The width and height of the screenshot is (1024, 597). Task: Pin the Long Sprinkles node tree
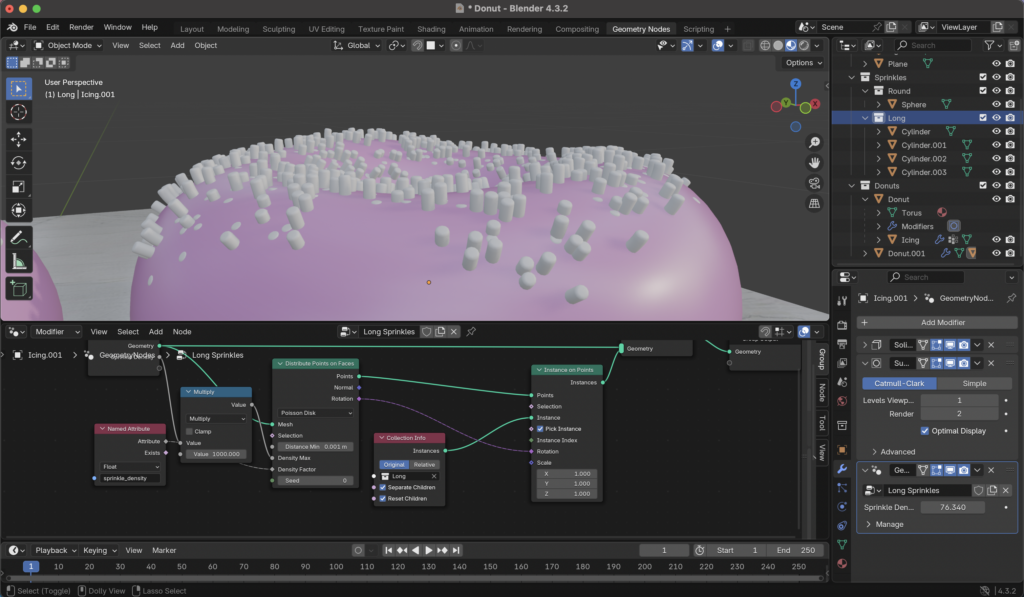point(471,332)
